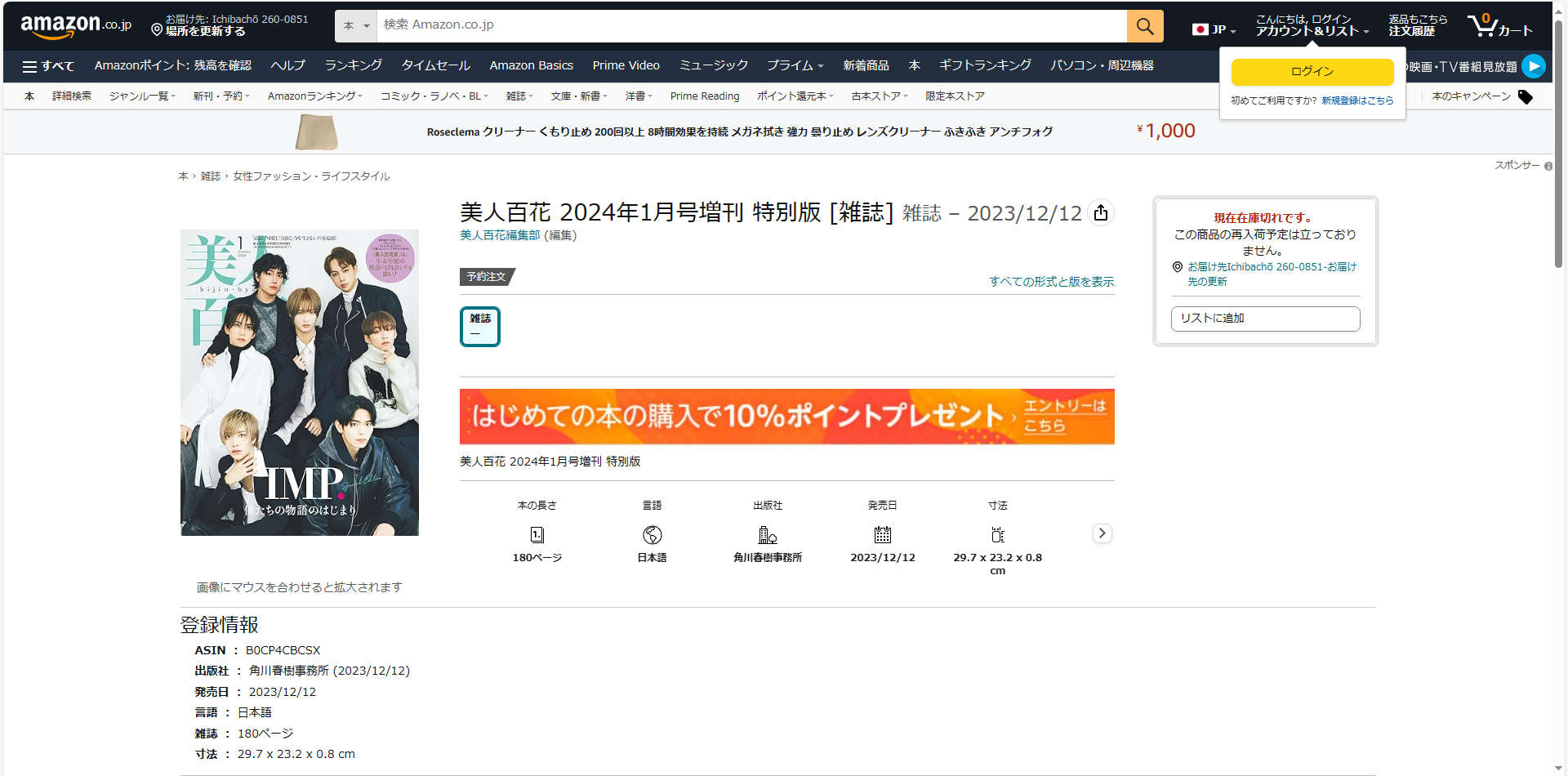Expand the 雑誌 subnav dropdown
1568x776 pixels.
tap(519, 96)
